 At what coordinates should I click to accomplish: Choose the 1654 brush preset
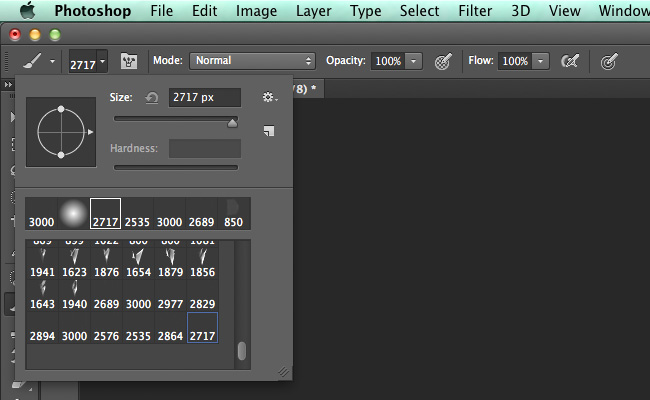[138, 263]
